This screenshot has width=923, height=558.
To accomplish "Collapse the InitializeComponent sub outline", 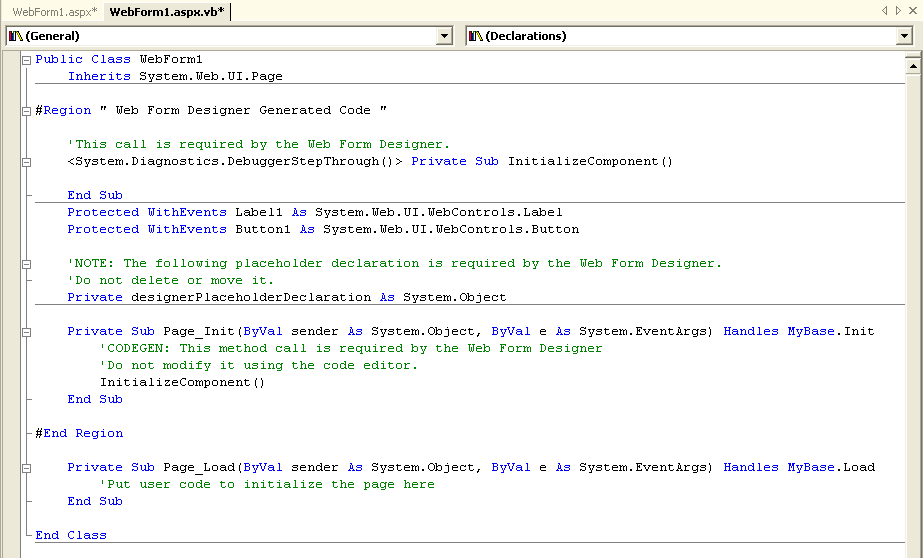I will coord(26,162).
